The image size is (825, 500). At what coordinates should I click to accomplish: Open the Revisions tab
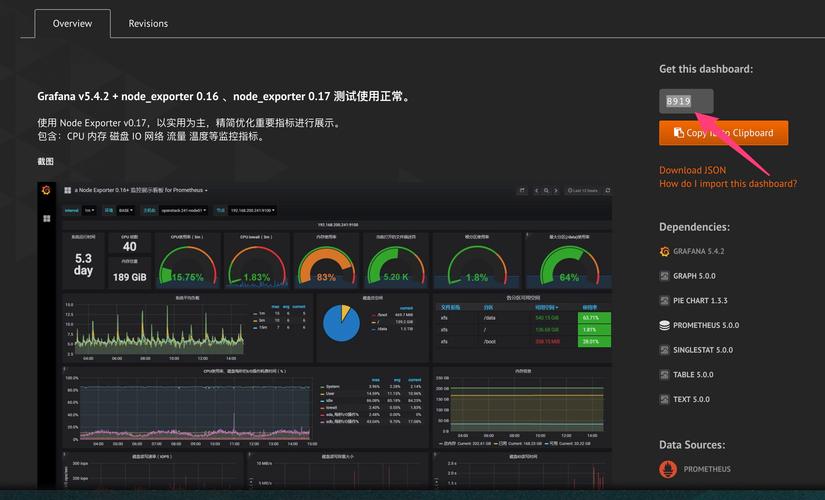[x=148, y=24]
